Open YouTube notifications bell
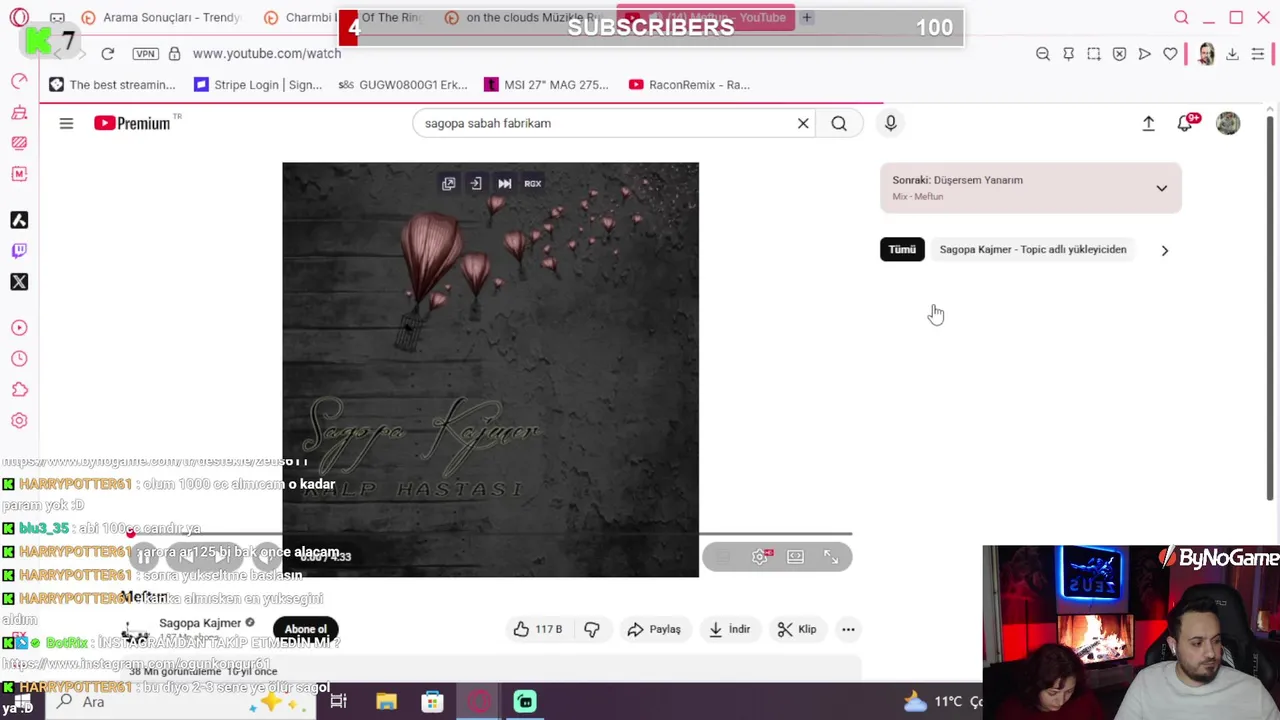This screenshot has width=1280, height=720. pyautogui.click(x=1186, y=123)
